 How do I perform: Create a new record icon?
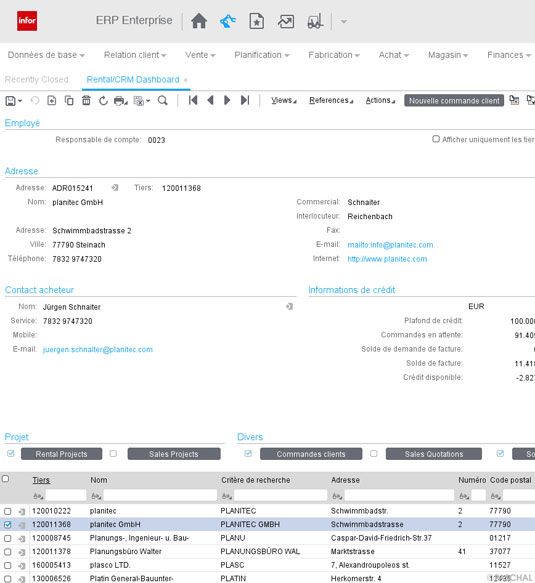point(52,100)
